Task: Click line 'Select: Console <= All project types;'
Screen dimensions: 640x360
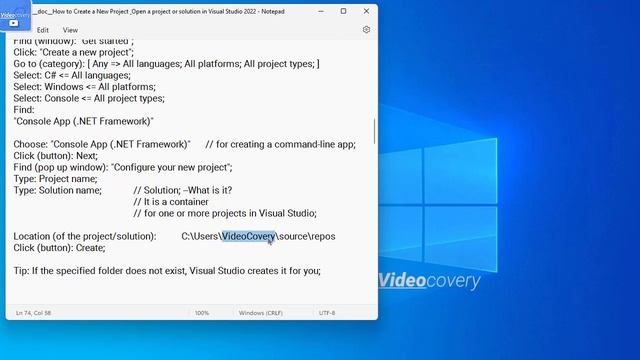Action: (x=89, y=98)
